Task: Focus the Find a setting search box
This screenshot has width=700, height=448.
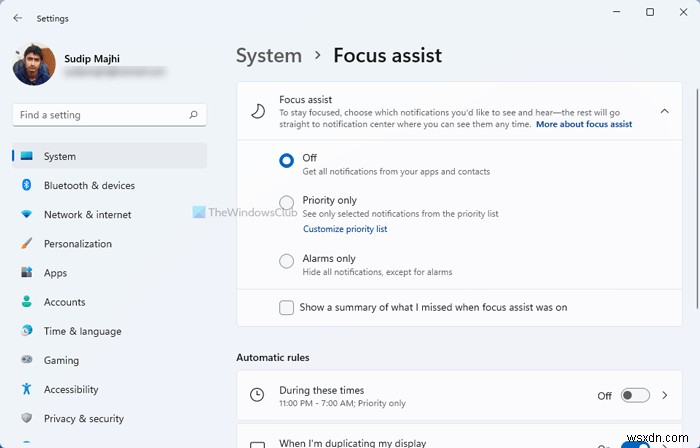Action: tap(109, 115)
